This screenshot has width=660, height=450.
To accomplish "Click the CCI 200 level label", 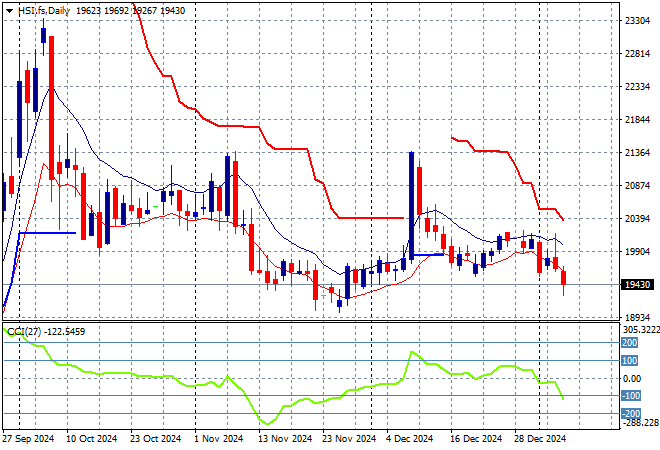I will pos(630,343).
